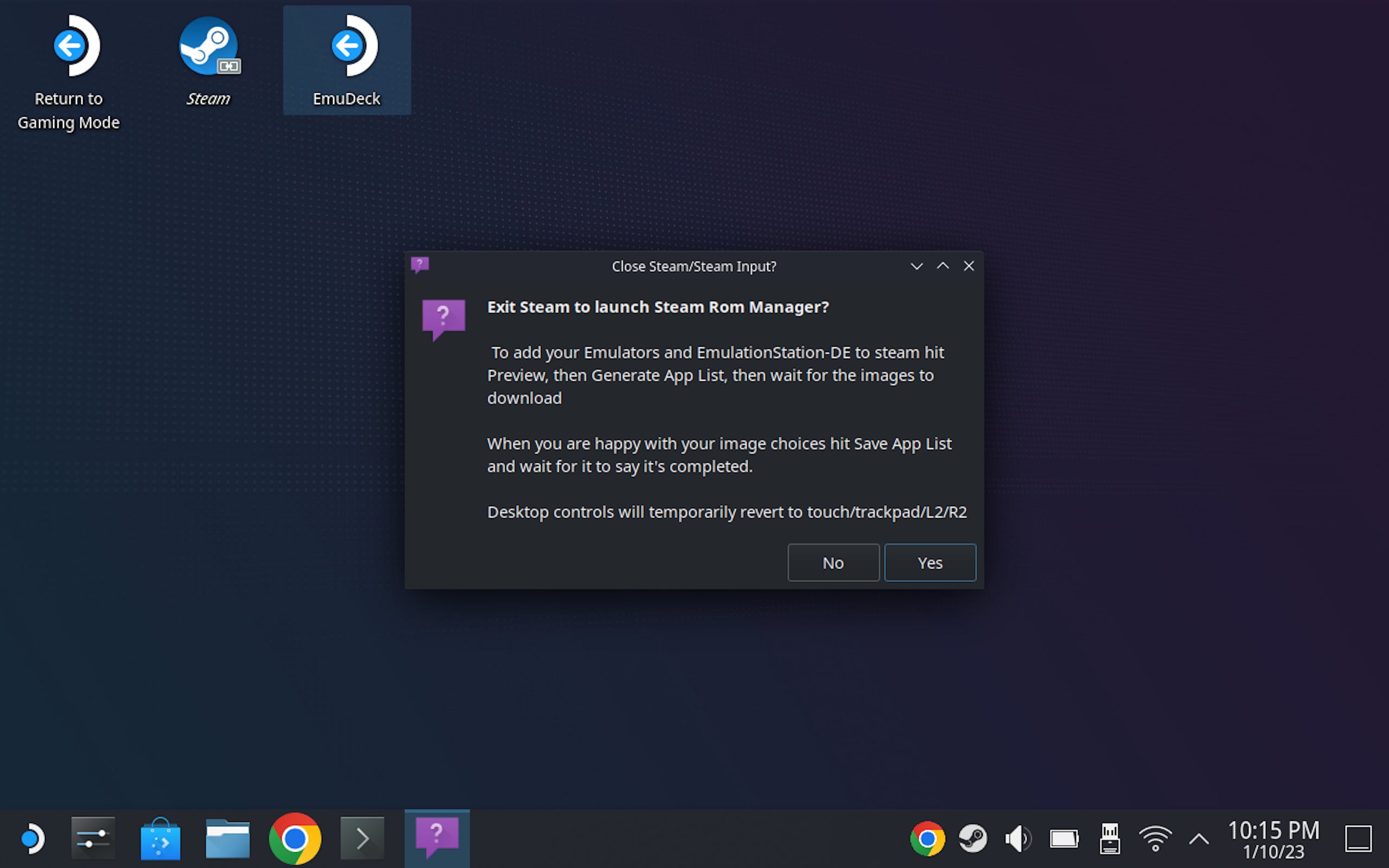Expand hidden system tray icons arrow
Image resolution: width=1389 pixels, height=868 pixels.
1199,839
